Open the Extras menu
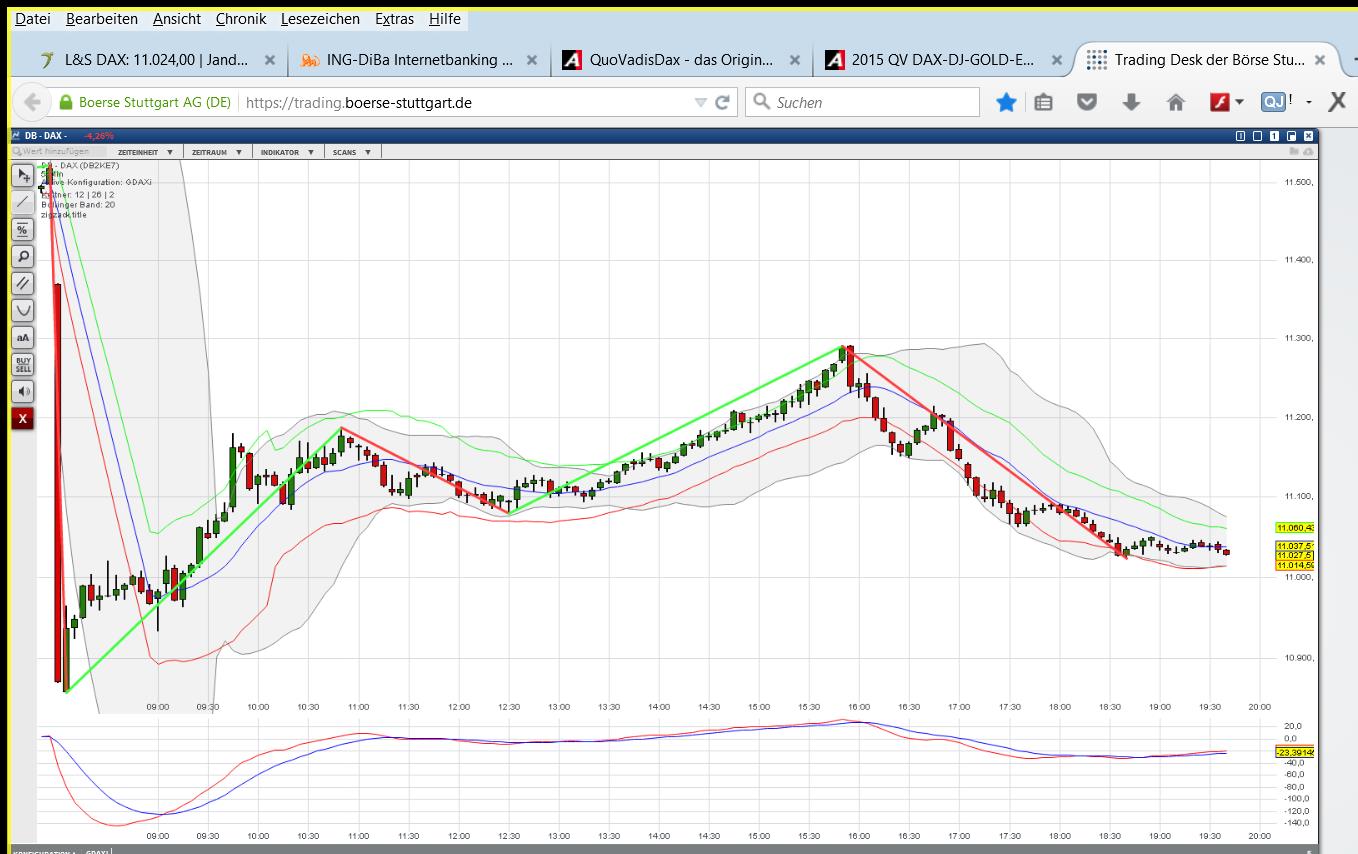Viewport: 1358px width, 854px height. [392, 18]
